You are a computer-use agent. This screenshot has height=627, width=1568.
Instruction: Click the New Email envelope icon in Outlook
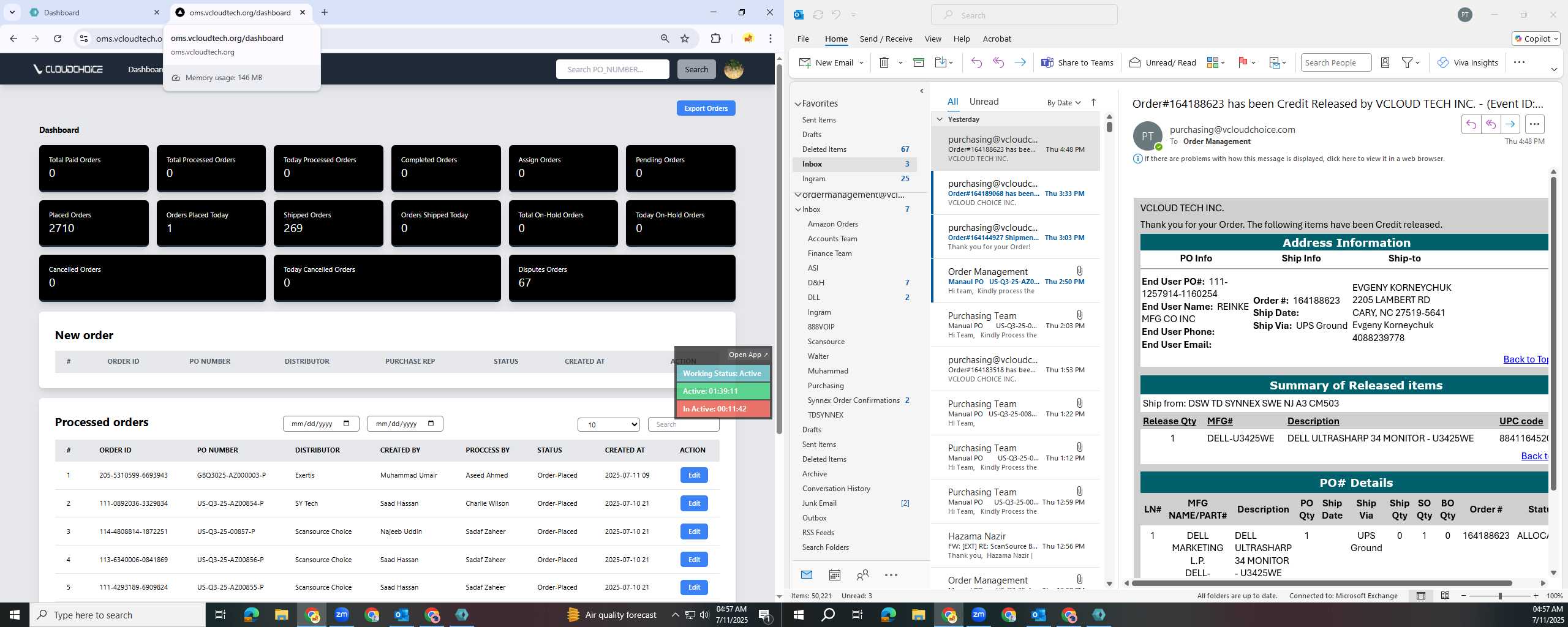coord(805,62)
